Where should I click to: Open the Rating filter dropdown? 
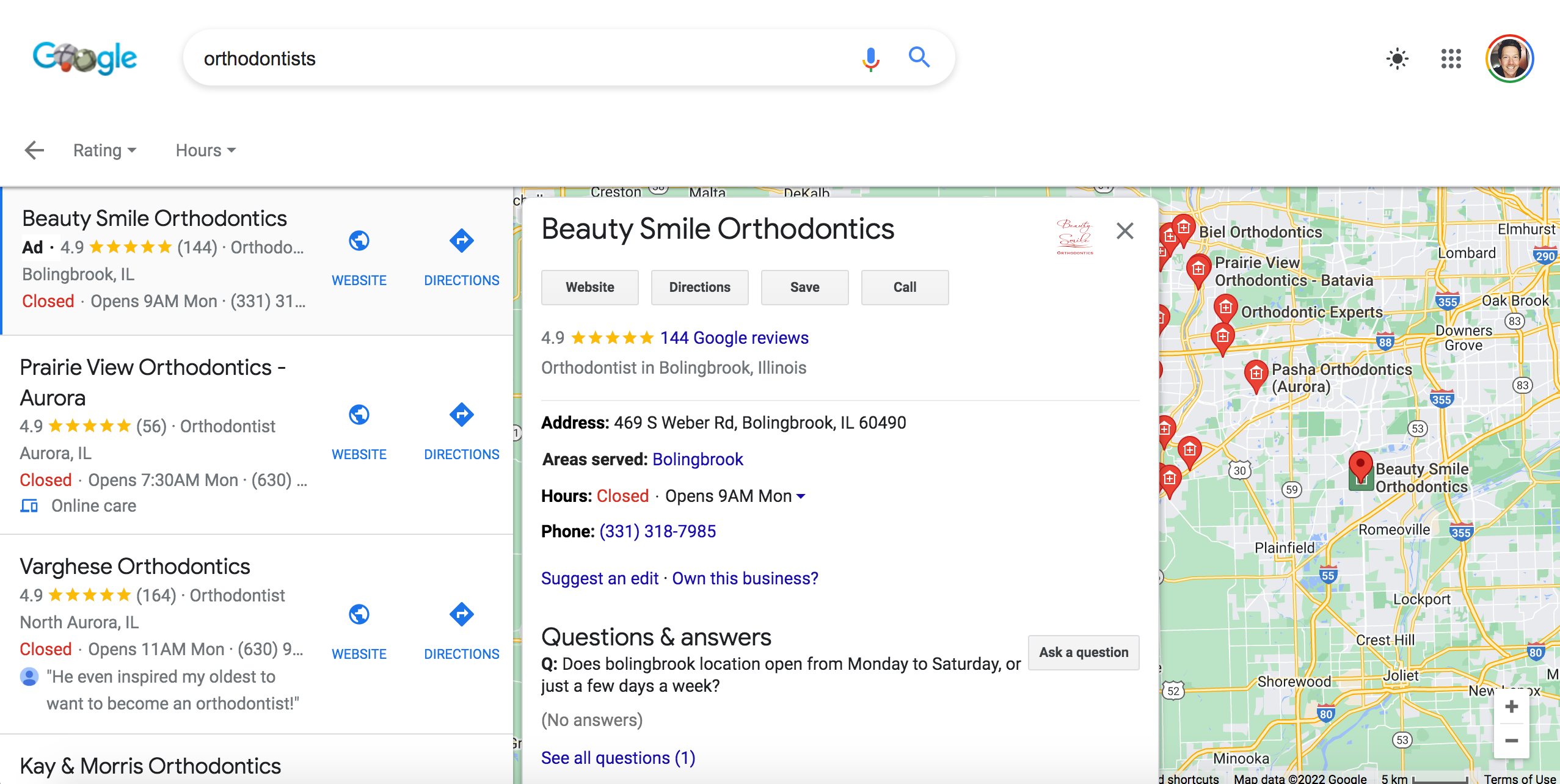[104, 150]
